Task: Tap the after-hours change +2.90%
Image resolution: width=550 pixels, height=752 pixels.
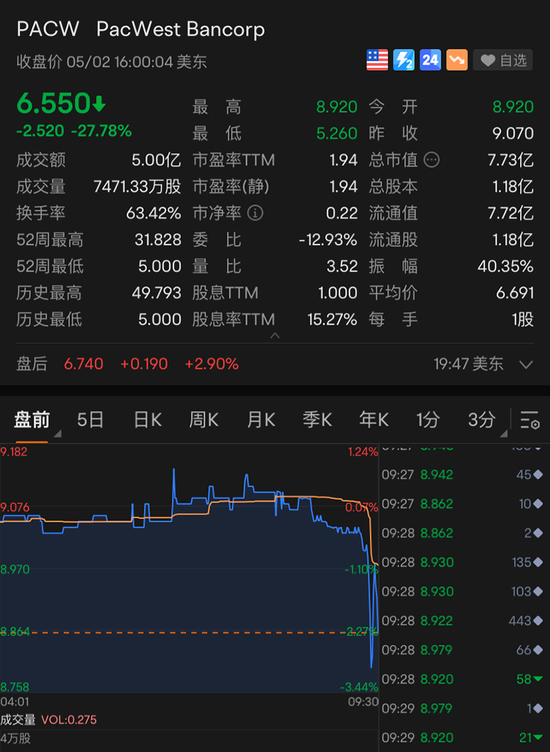Action: (211, 364)
